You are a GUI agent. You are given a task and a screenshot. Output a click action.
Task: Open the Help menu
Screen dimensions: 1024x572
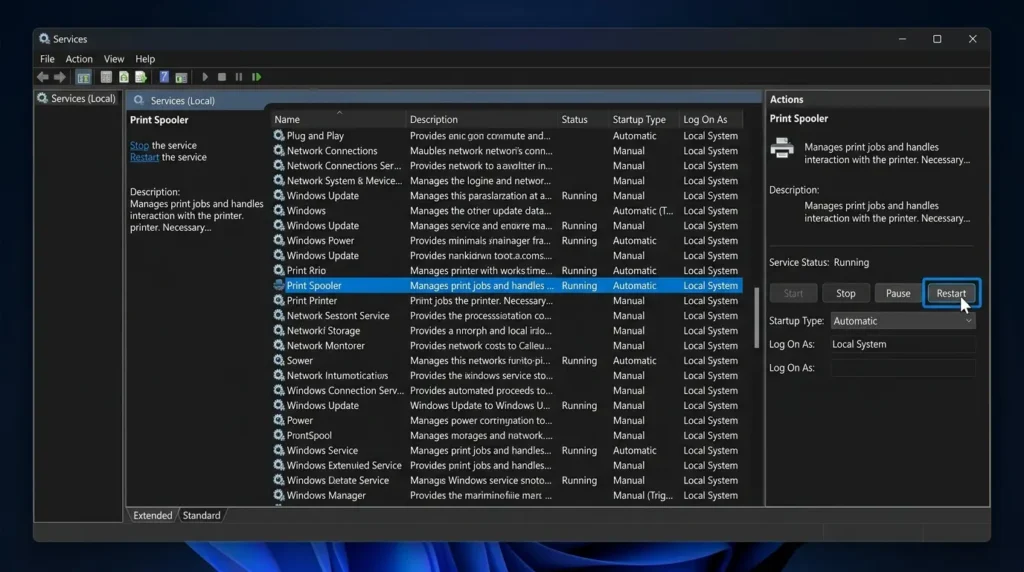point(145,59)
